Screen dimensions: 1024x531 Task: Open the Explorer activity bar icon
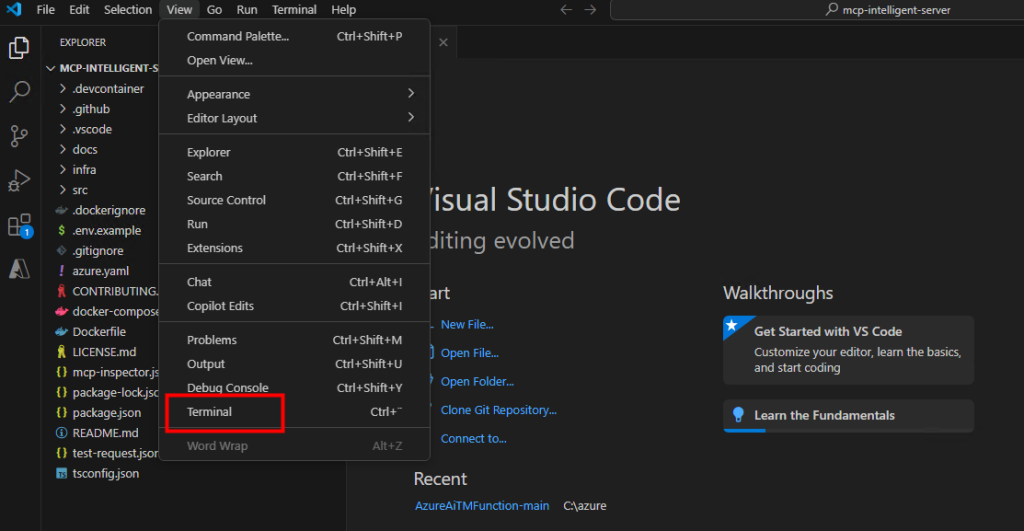pyautogui.click(x=19, y=48)
